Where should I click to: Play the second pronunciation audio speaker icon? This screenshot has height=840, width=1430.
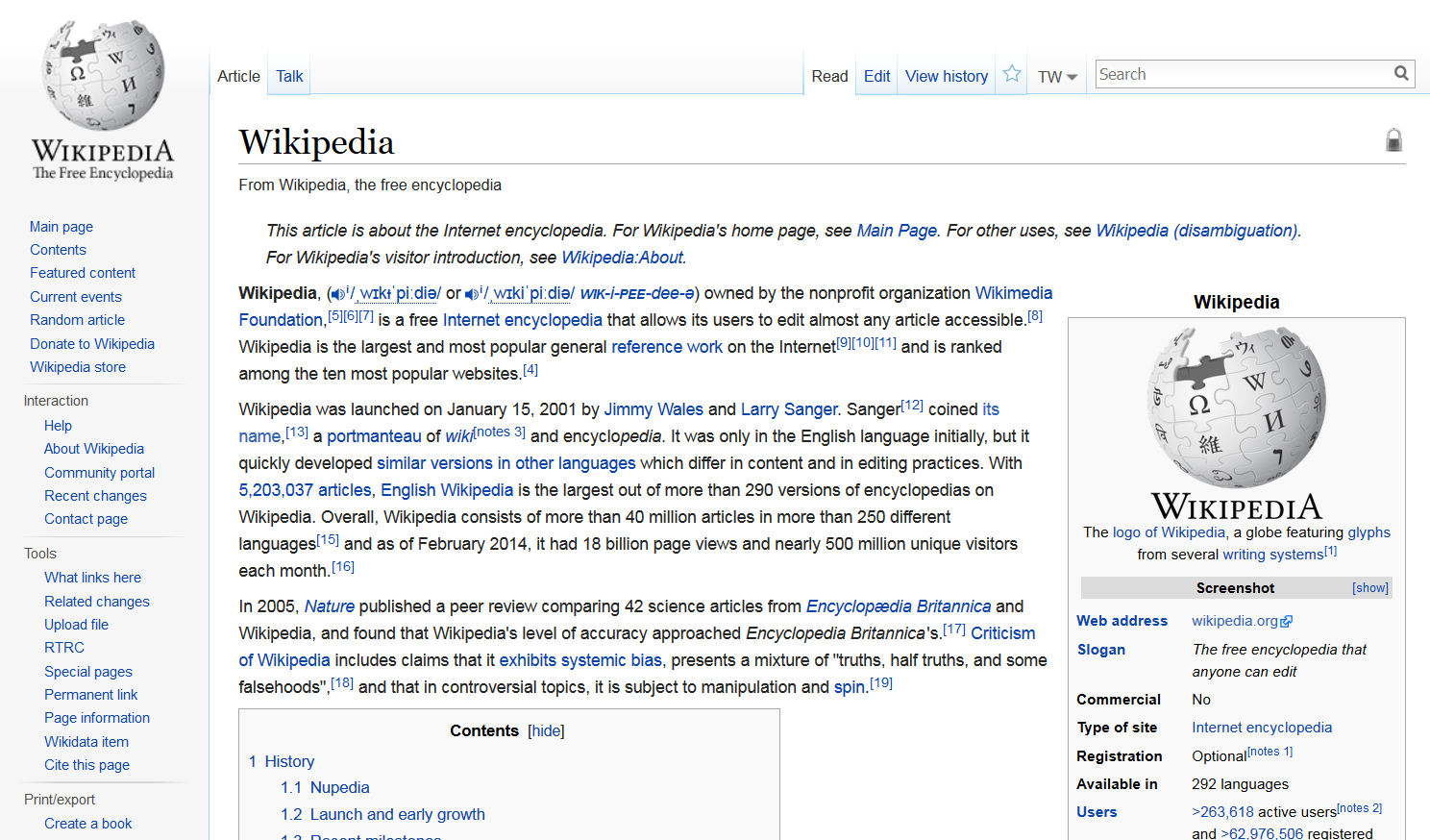[471, 294]
